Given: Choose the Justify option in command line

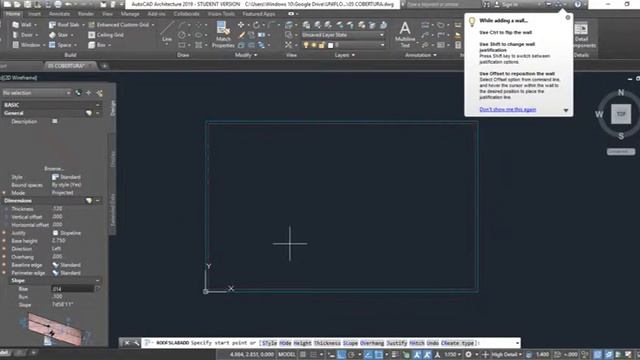Looking at the screenshot, I should [x=397, y=343].
